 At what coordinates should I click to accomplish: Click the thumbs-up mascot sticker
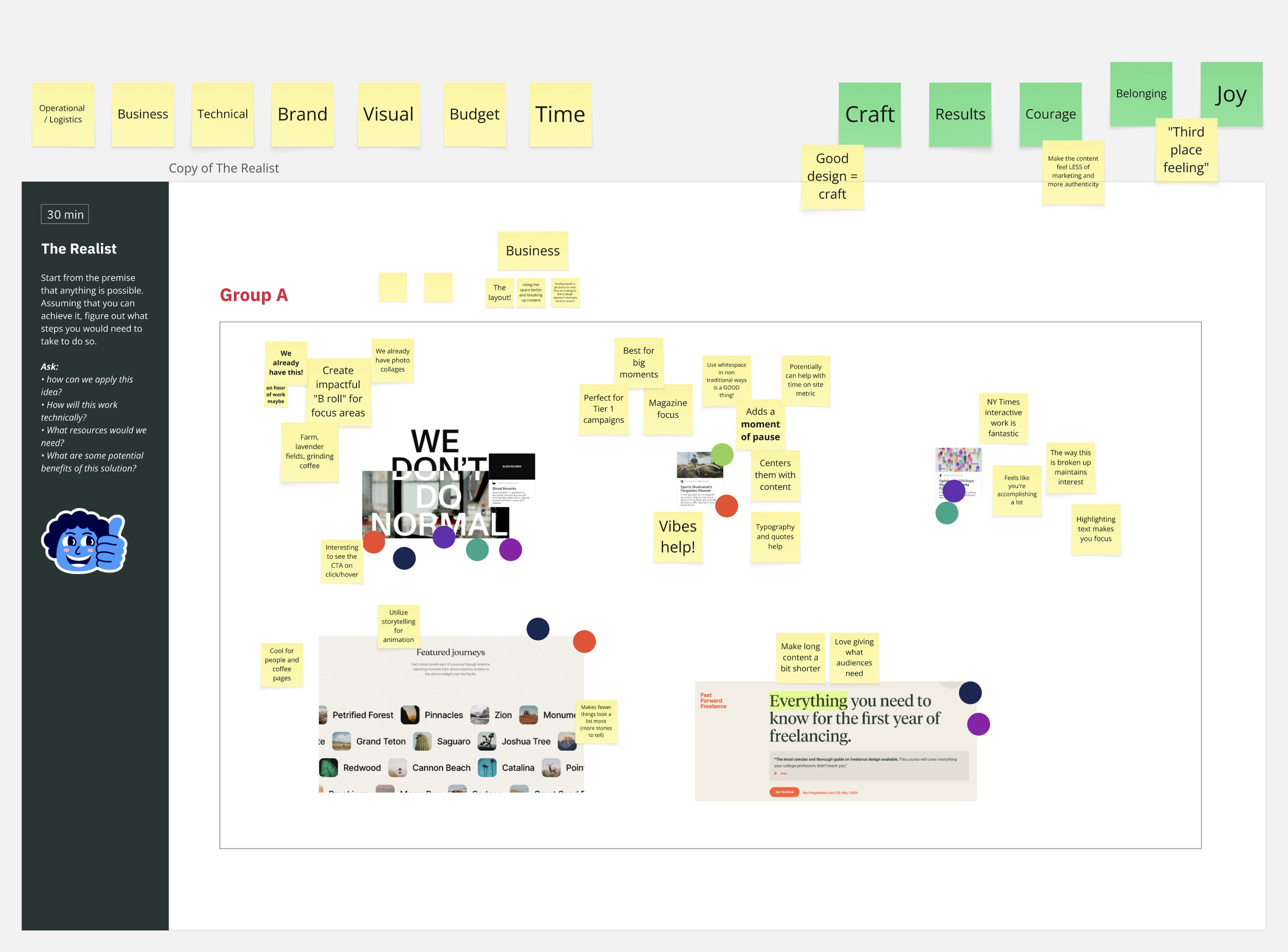tap(84, 541)
